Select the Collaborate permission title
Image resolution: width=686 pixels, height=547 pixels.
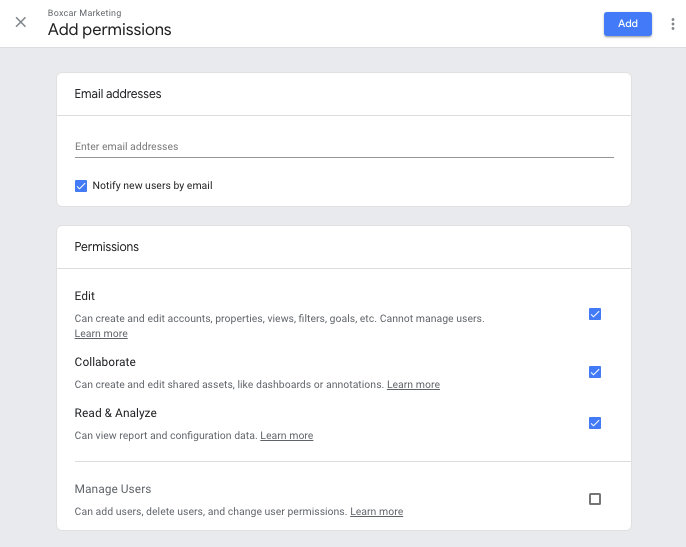pyautogui.click(x=105, y=362)
